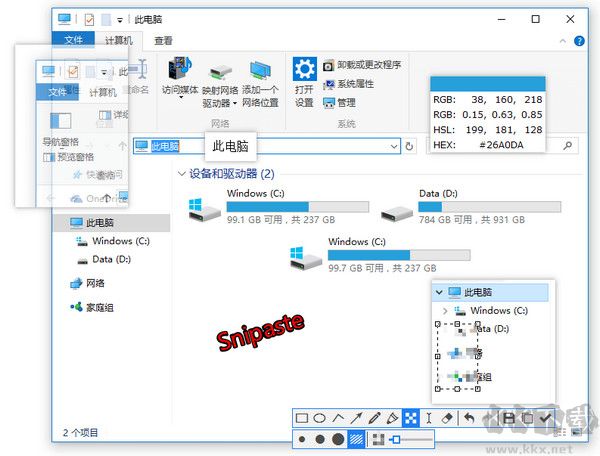
Task: Click 计算机 tab in the pasted overlay snippet
Action: [x=103, y=93]
